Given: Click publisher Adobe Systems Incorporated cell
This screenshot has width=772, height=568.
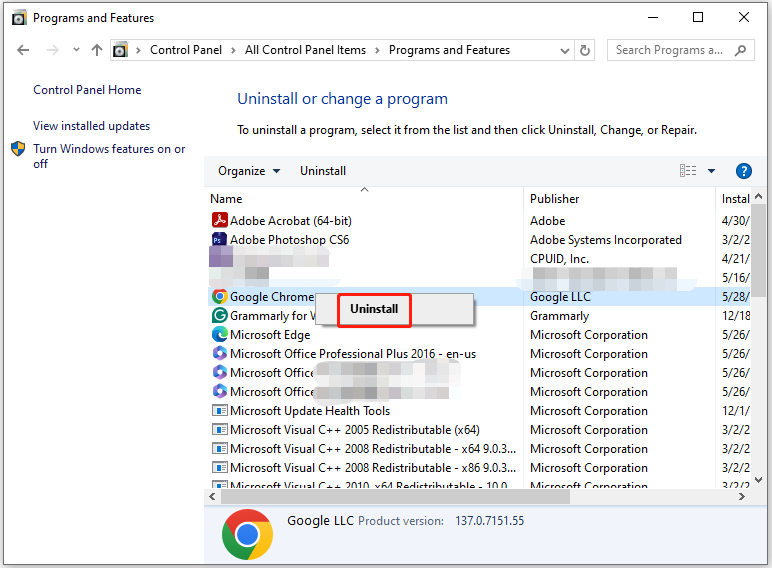Looking at the screenshot, I should tap(606, 240).
